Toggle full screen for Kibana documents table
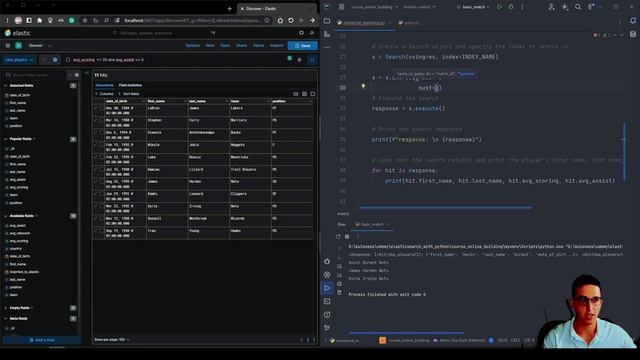This screenshot has height=360, width=640. (313, 94)
